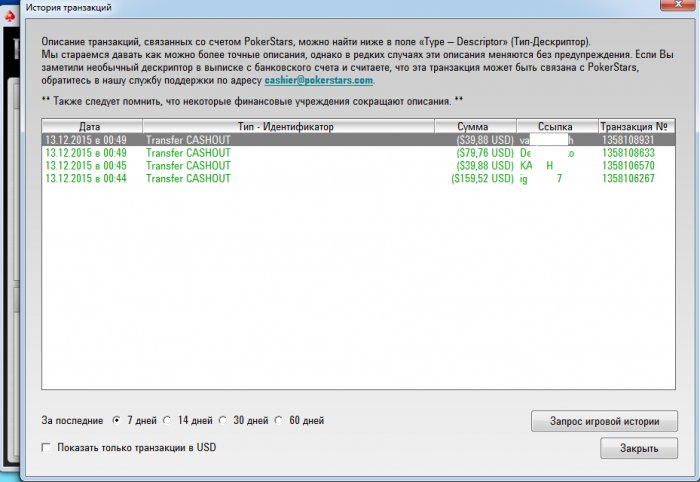
Task: Select the 30 дней radio button
Action: 223,420
